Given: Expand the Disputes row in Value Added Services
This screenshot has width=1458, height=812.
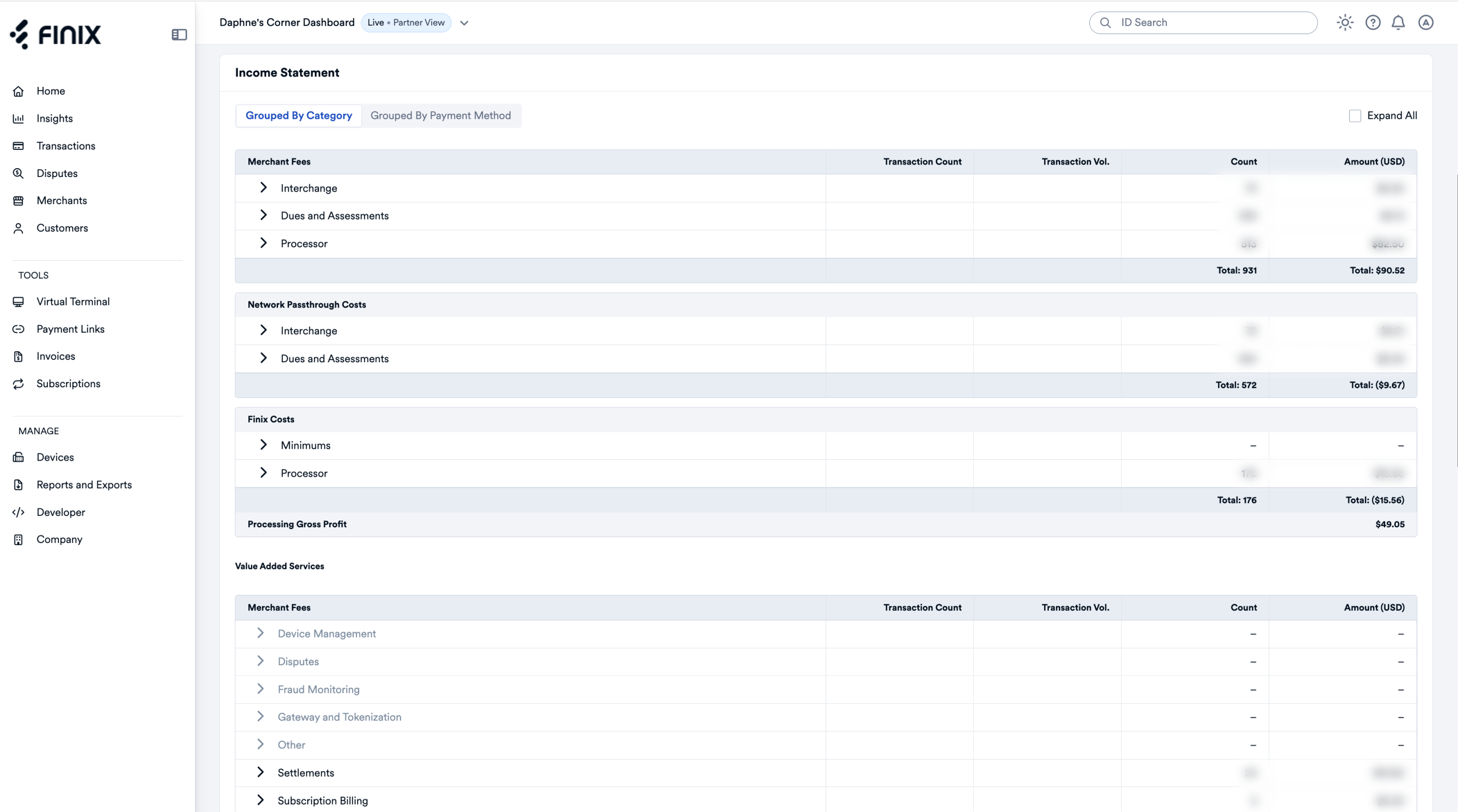Looking at the screenshot, I should 260,661.
